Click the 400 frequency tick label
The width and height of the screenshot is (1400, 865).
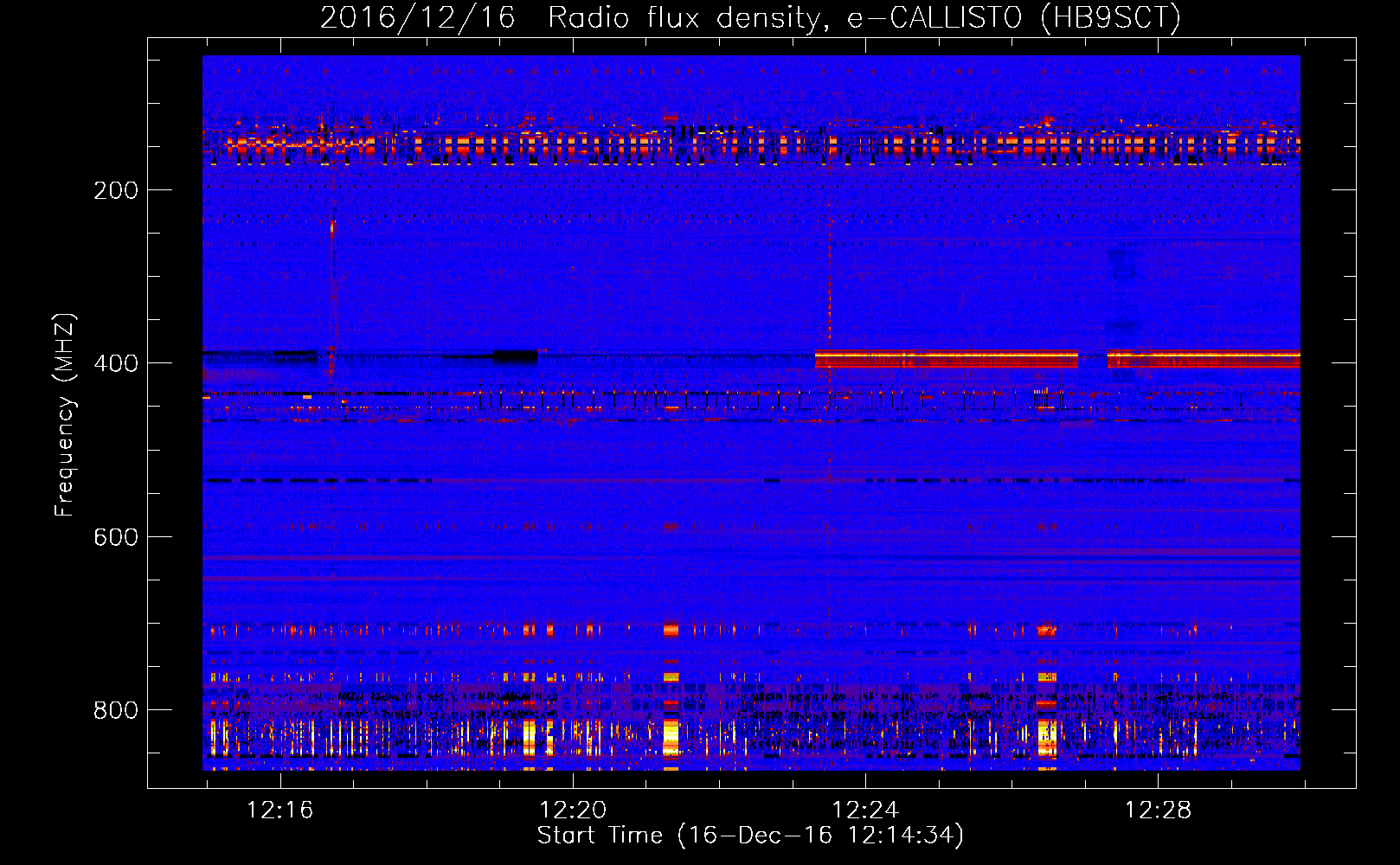click(x=116, y=363)
